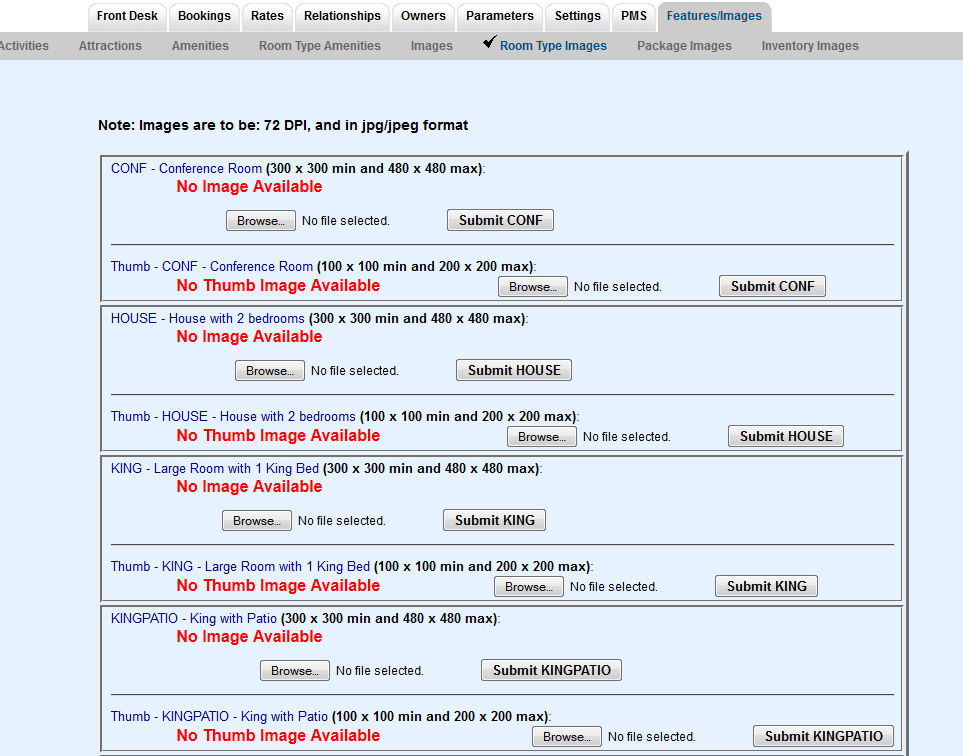Click Submit KINGPATIO for the main image

click(552, 669)
